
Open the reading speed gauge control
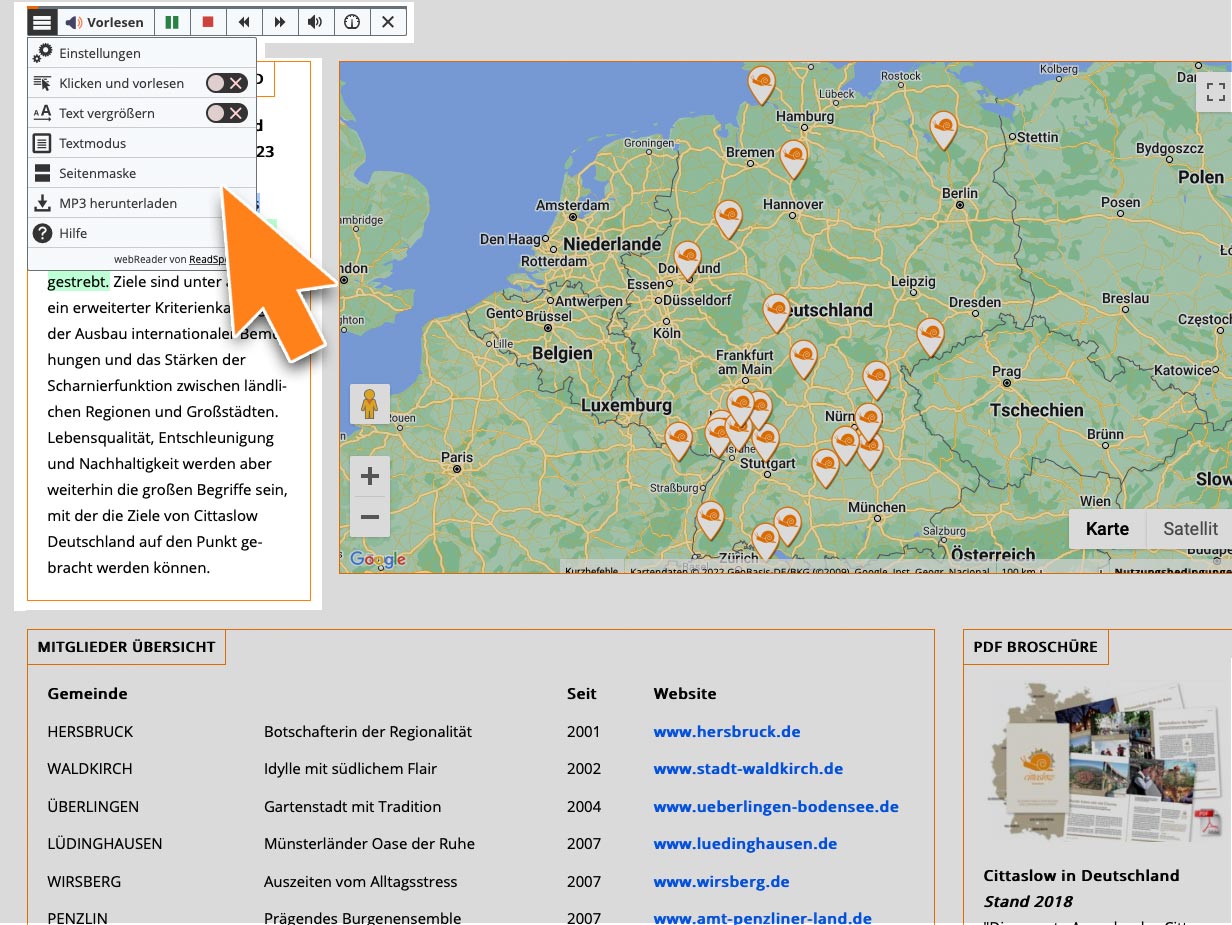352,22
